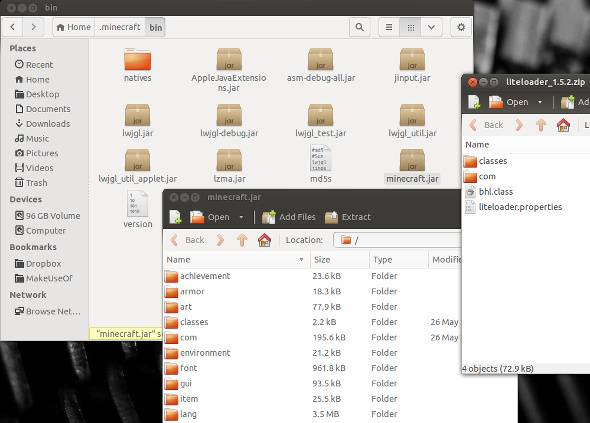Select the minecraft.jar file icon
Viewport: 590px width, 423px height.
[412, 160]
